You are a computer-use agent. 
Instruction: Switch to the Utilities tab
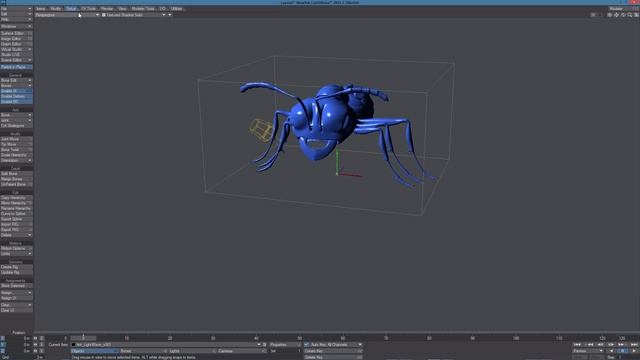pyautogui.click(x=177, y=9)
